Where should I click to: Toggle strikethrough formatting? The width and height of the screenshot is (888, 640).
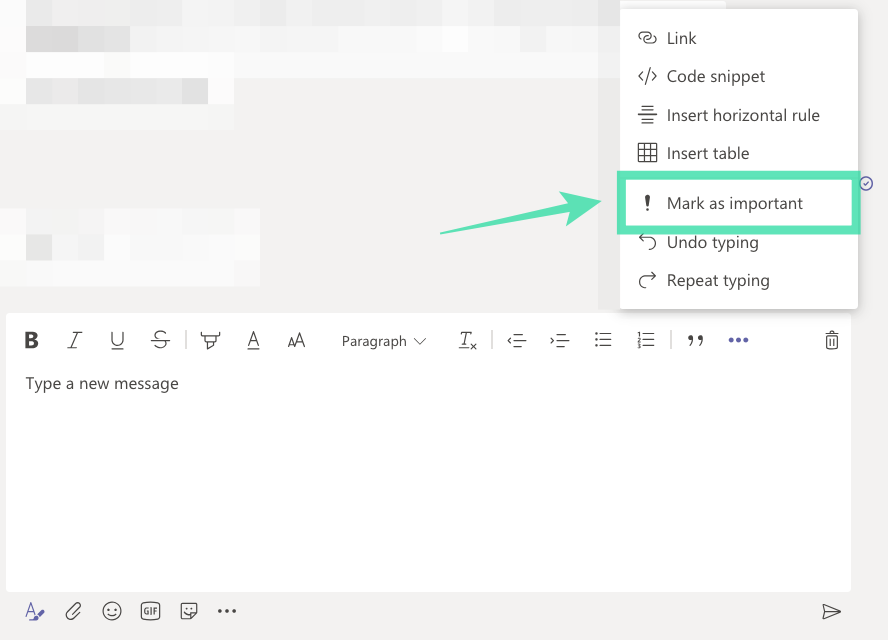click(x=160, y=340)
